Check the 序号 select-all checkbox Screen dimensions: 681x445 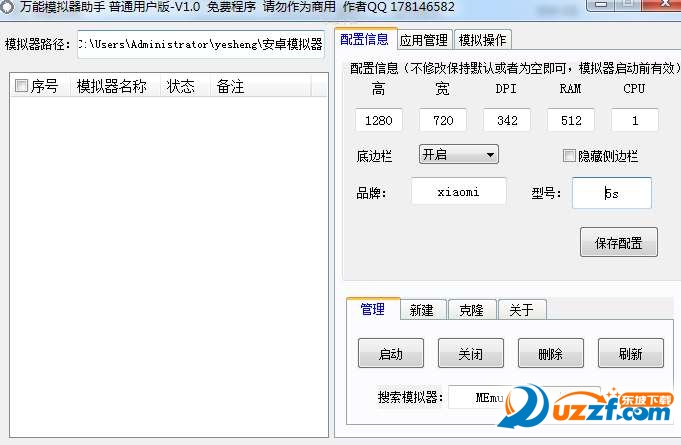pyautogui.click(x=22, y=87)
